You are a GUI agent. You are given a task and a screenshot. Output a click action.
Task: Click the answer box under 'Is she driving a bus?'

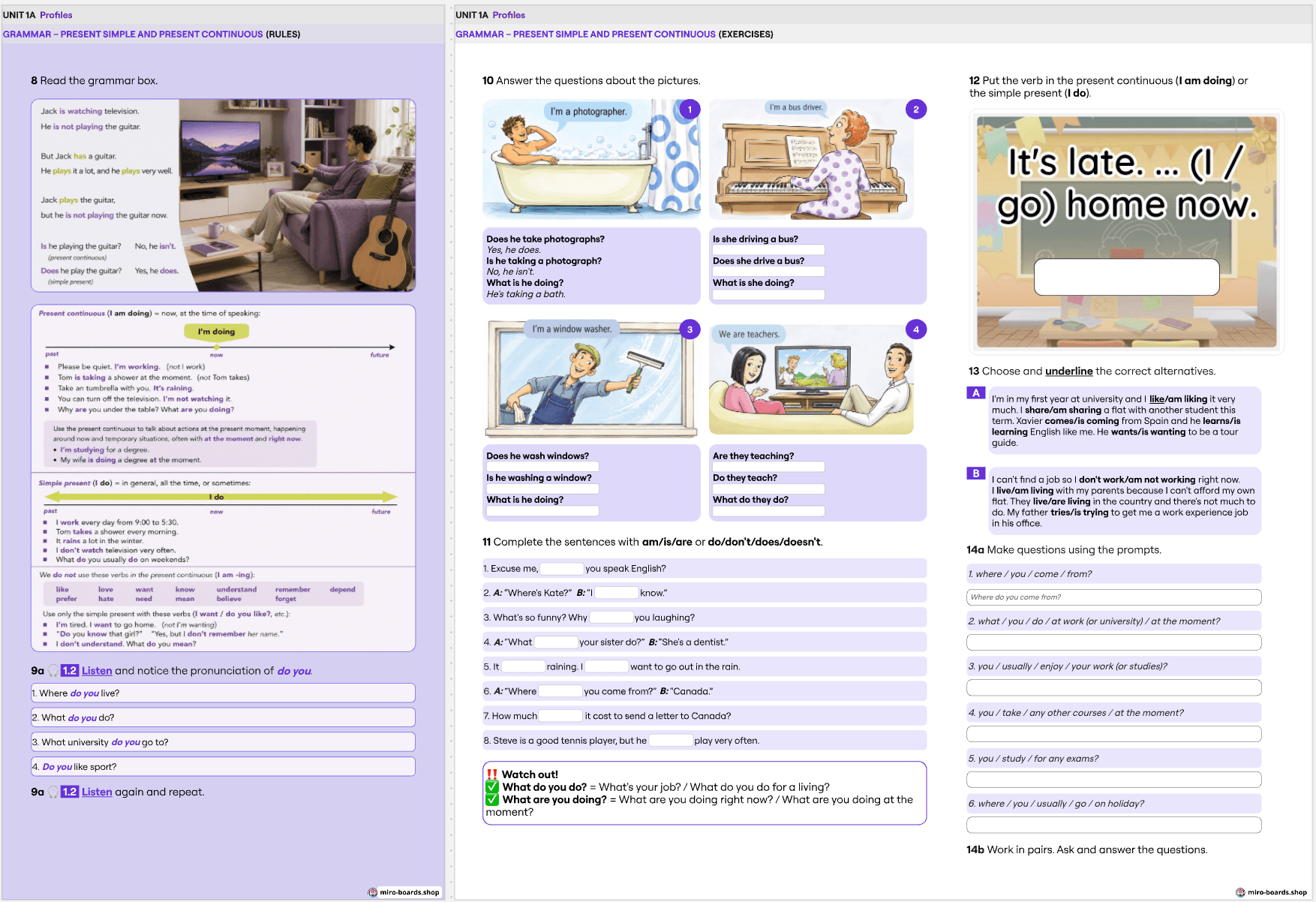pos(768,251)
